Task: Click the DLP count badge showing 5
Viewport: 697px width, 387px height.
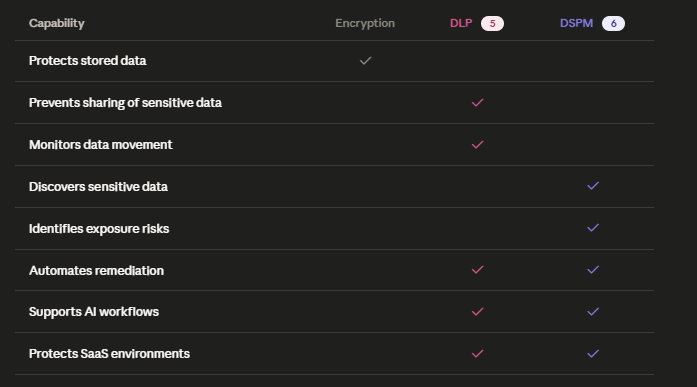Action: (x=493, y=24)
